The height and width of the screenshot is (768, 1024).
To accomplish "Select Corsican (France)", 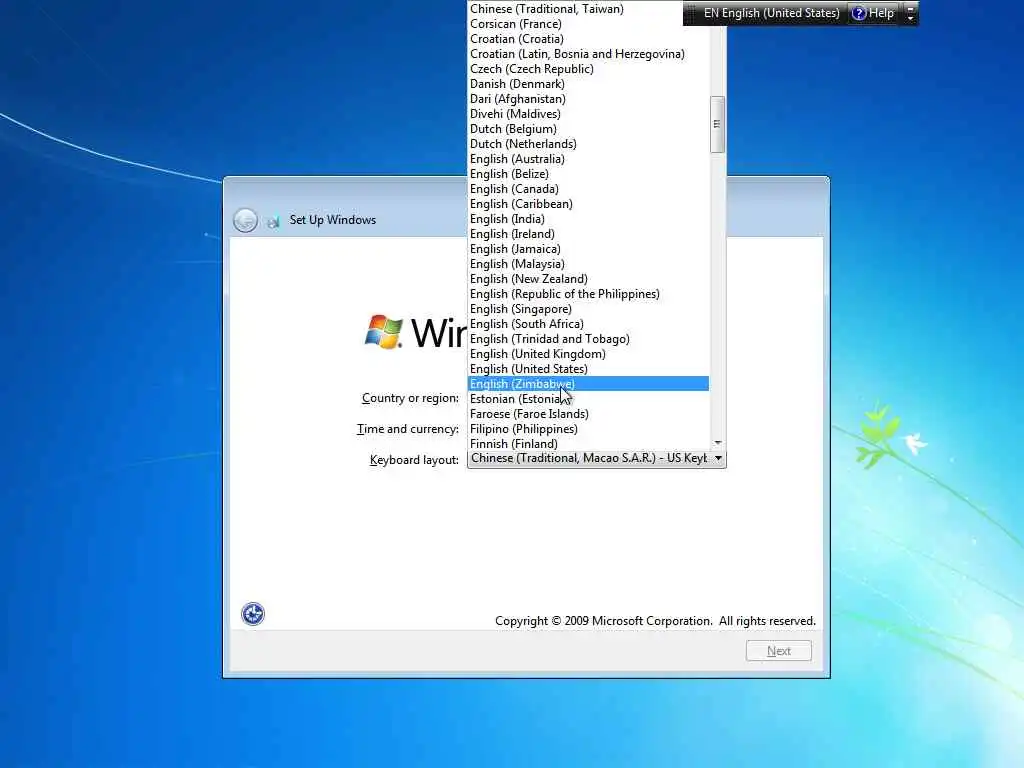I will pos(588,24).
